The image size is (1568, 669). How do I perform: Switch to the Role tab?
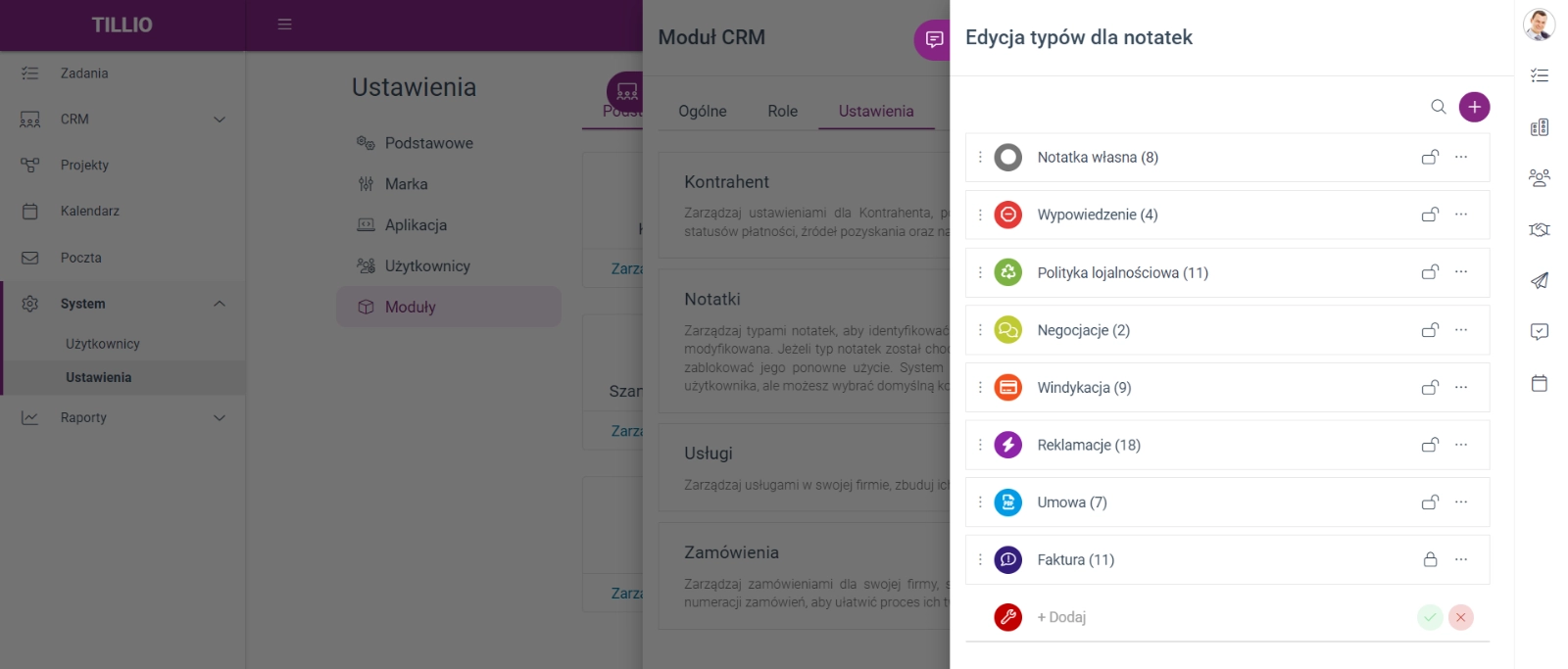coord(782,112)
